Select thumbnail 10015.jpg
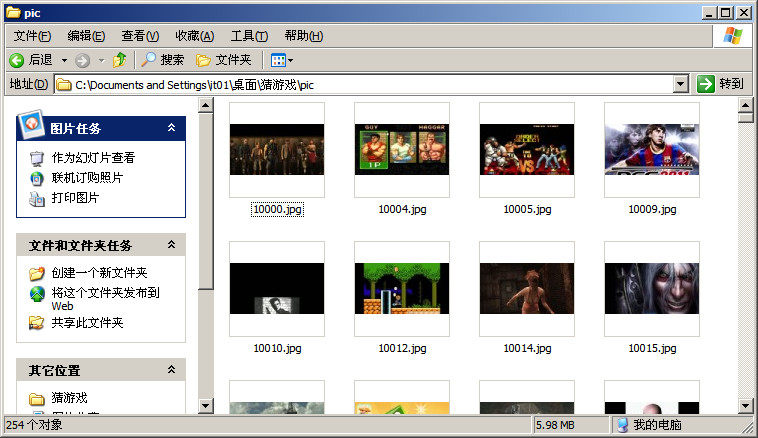 tap(652, 289)
